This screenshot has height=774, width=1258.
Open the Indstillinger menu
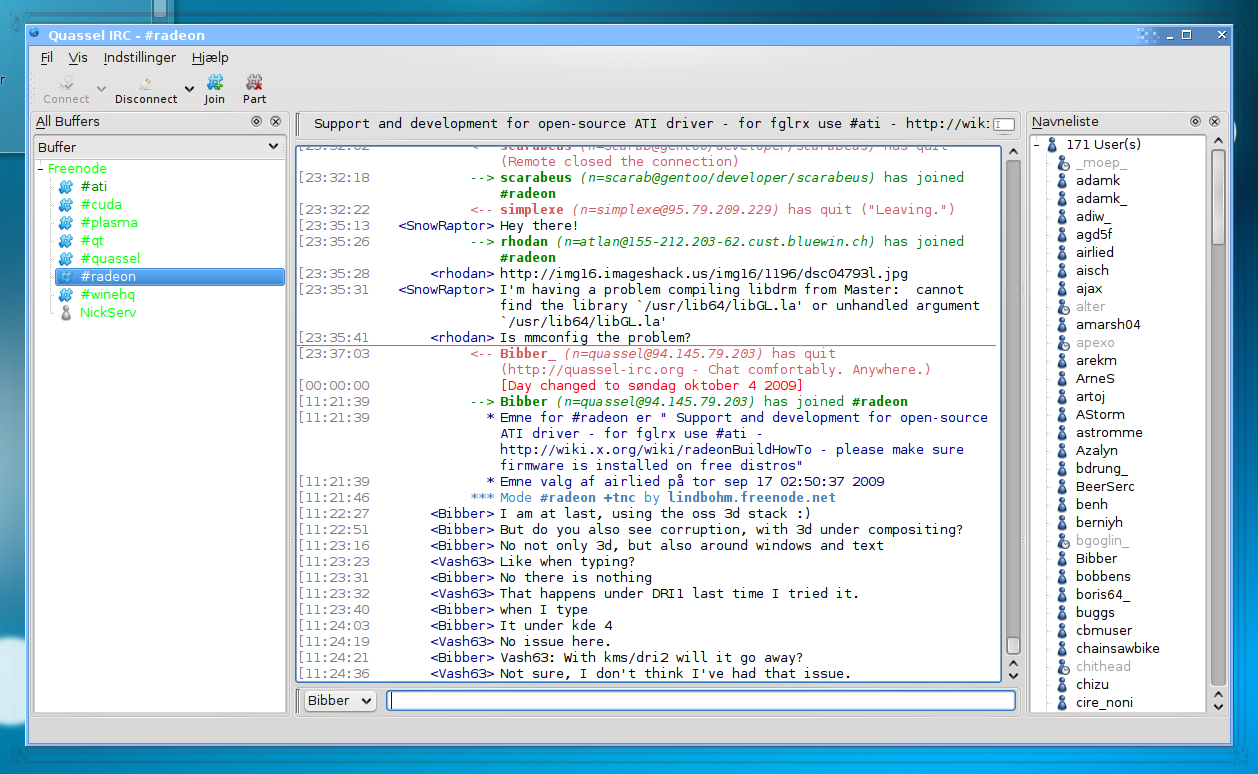tap(139, 58)
